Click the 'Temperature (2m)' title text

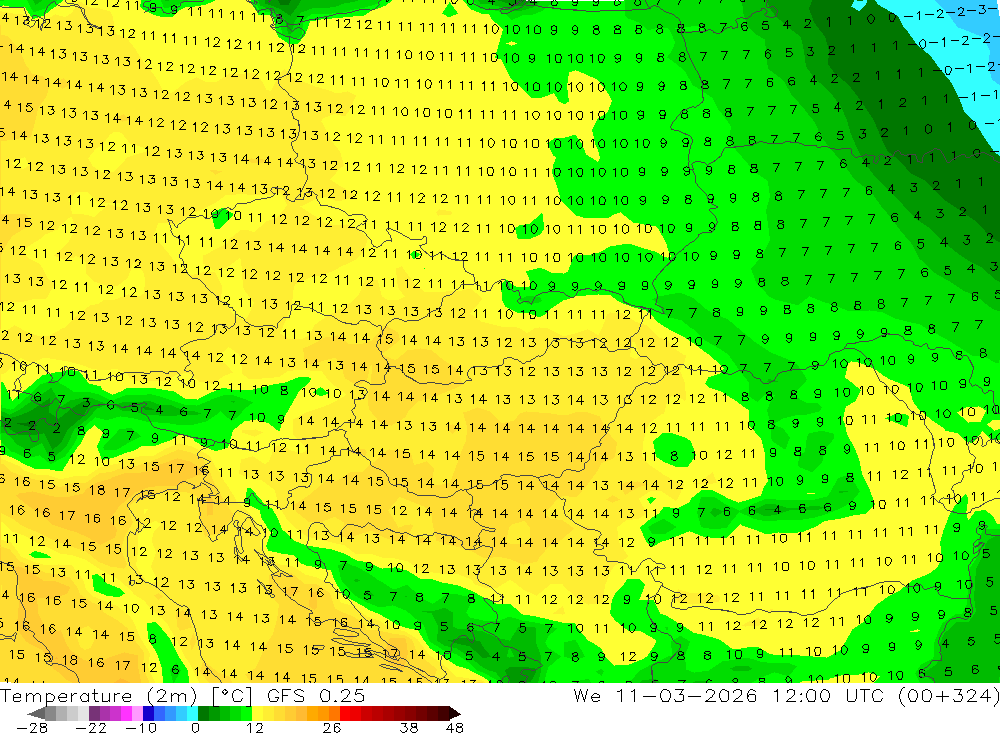coord(99,695)
